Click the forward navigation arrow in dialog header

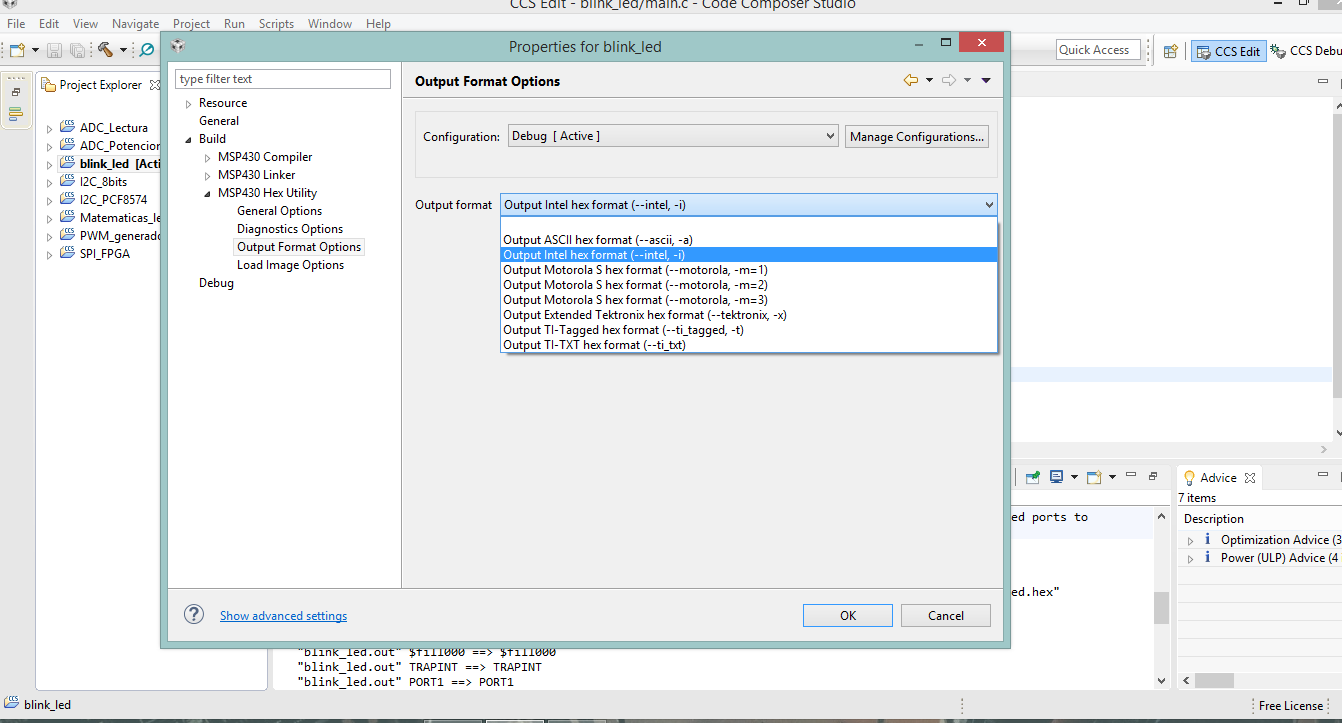(x=949, y=80)
